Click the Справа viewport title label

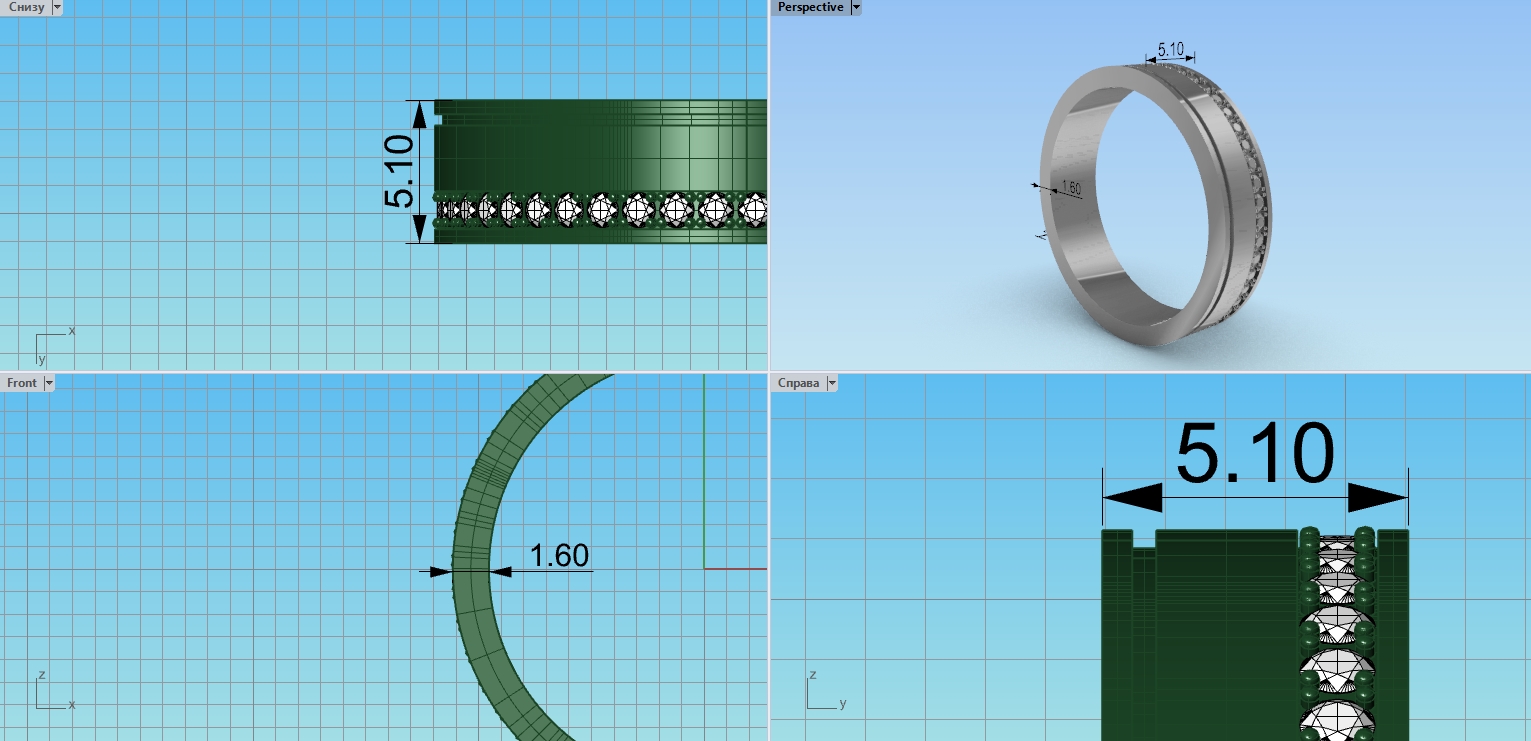tap(798, 383)
